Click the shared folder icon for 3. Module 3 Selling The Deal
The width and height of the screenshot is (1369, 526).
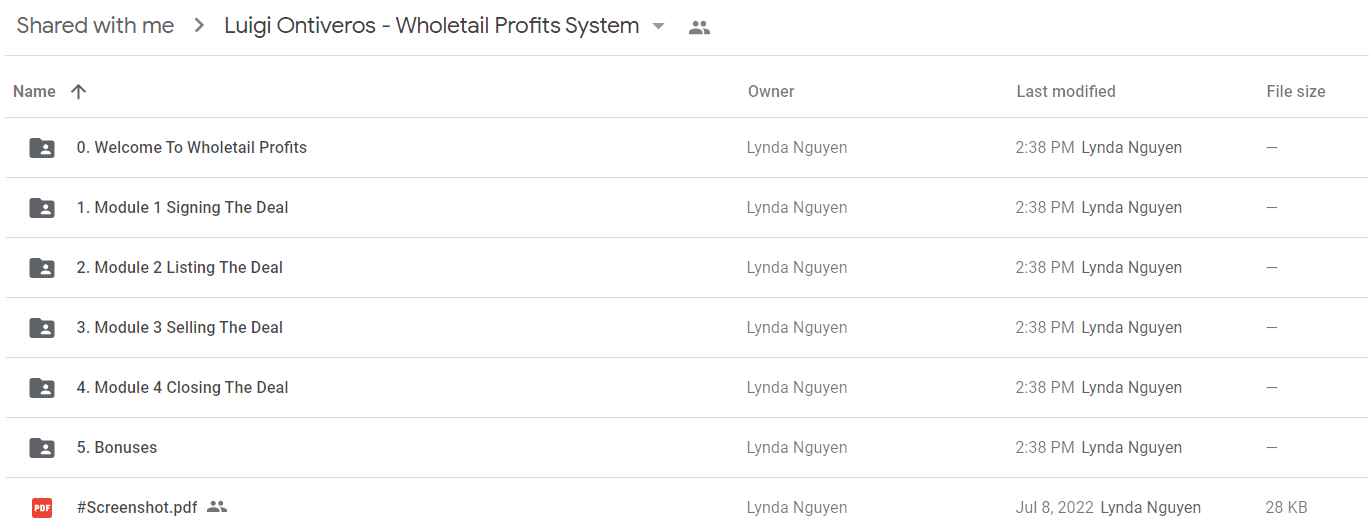(x=42, y=328)
